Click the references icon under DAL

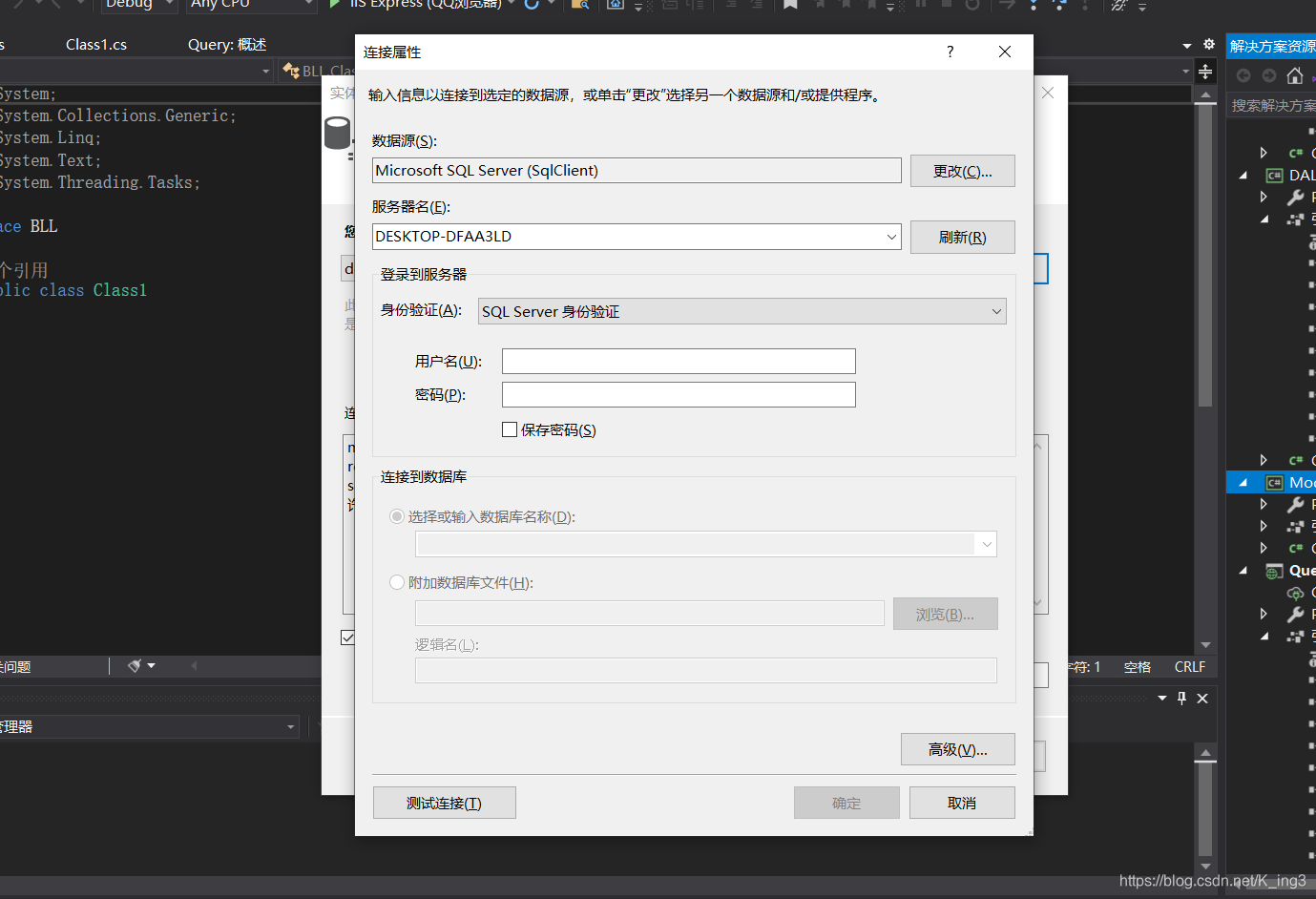(1295, 219)
